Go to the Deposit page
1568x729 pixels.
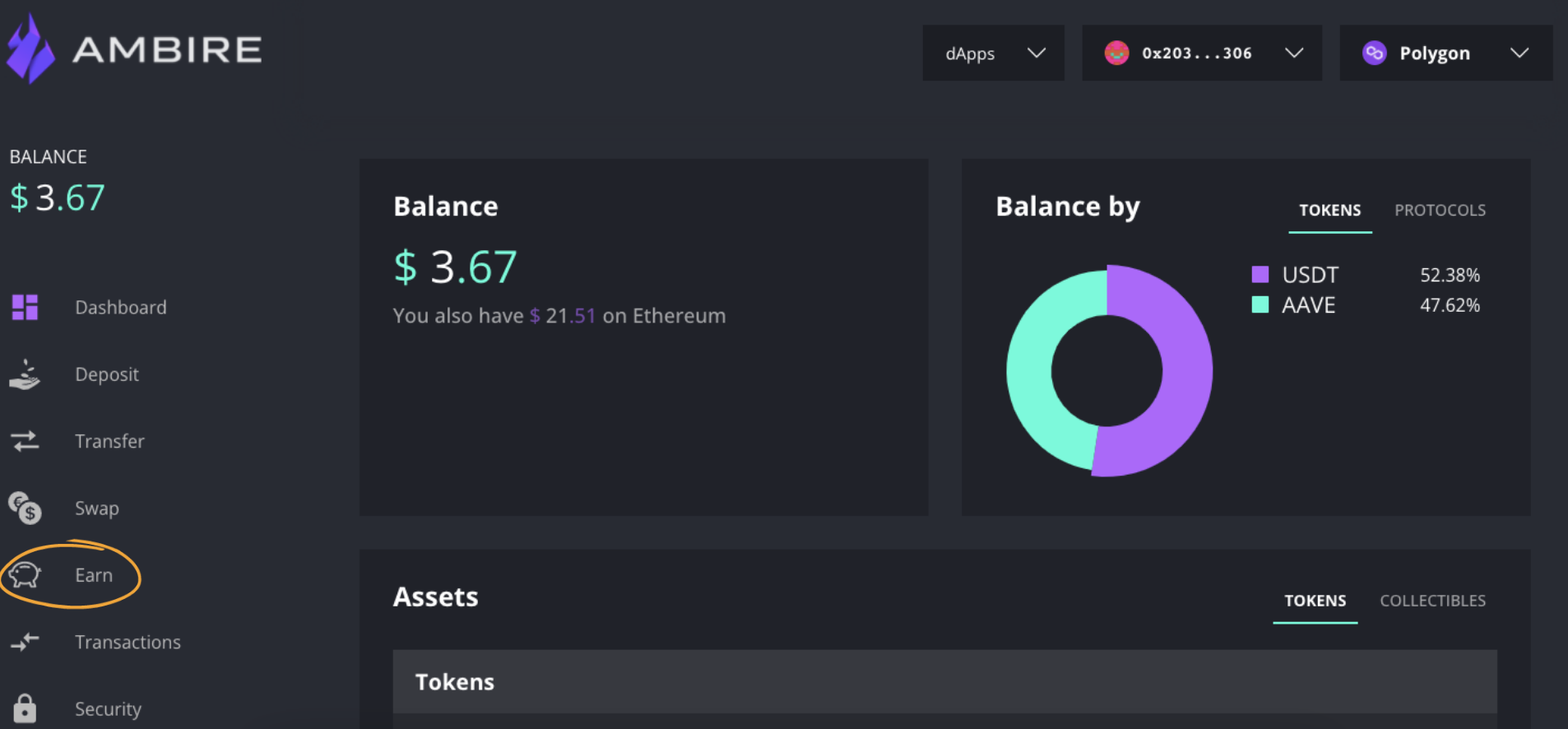tap(107, 374)
